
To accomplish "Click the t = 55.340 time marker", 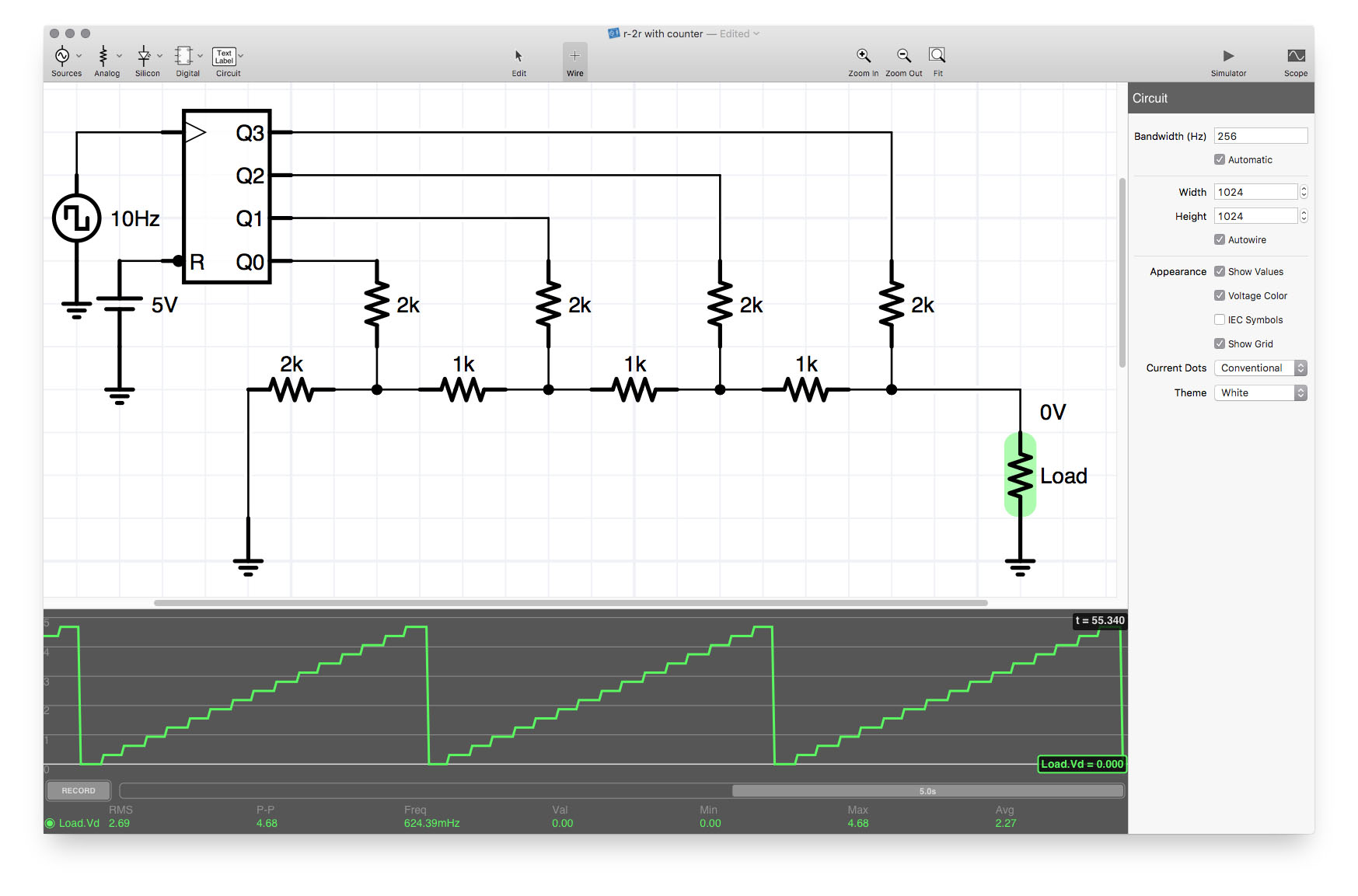I will pos(1100,620).
